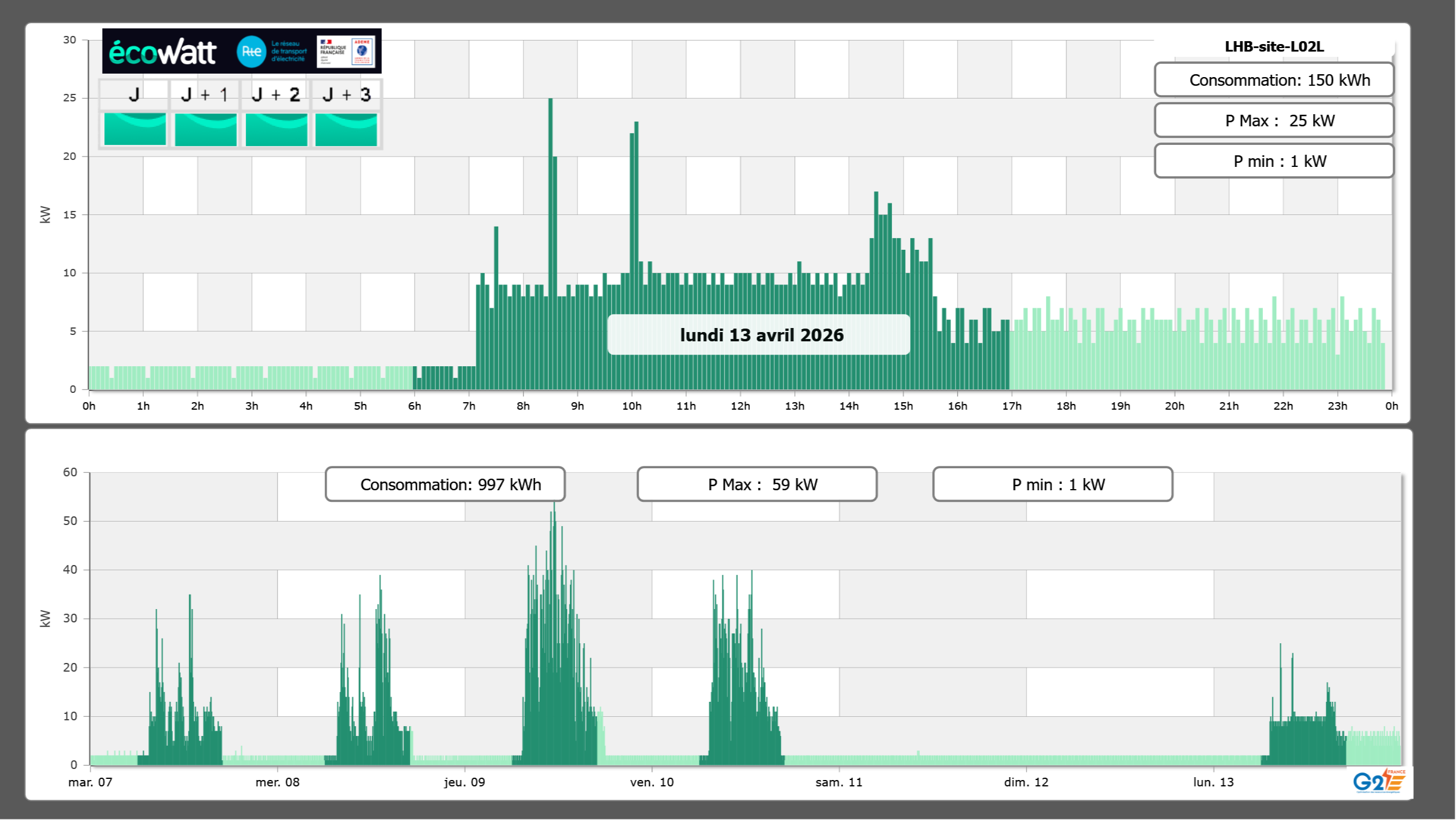Click the G2 France logo

pos(1379,782)
